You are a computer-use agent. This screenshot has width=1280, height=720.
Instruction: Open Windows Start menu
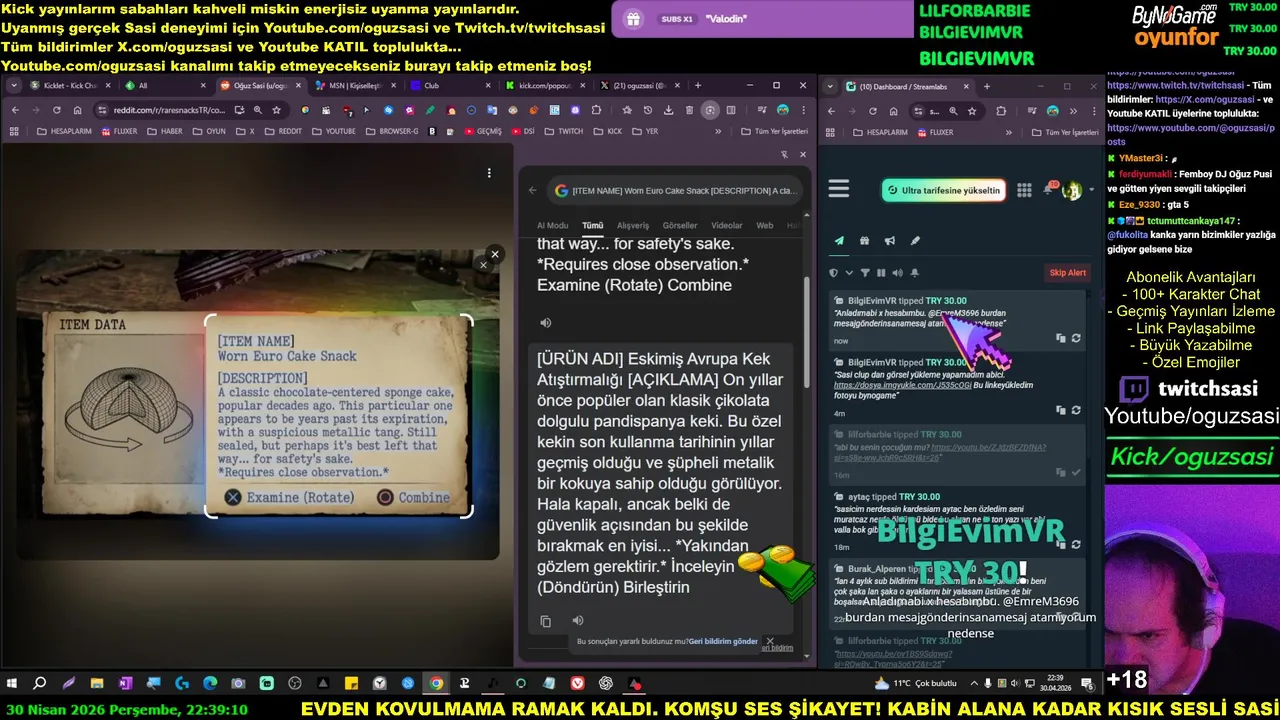pyautogui.click(x=12, y=683)
